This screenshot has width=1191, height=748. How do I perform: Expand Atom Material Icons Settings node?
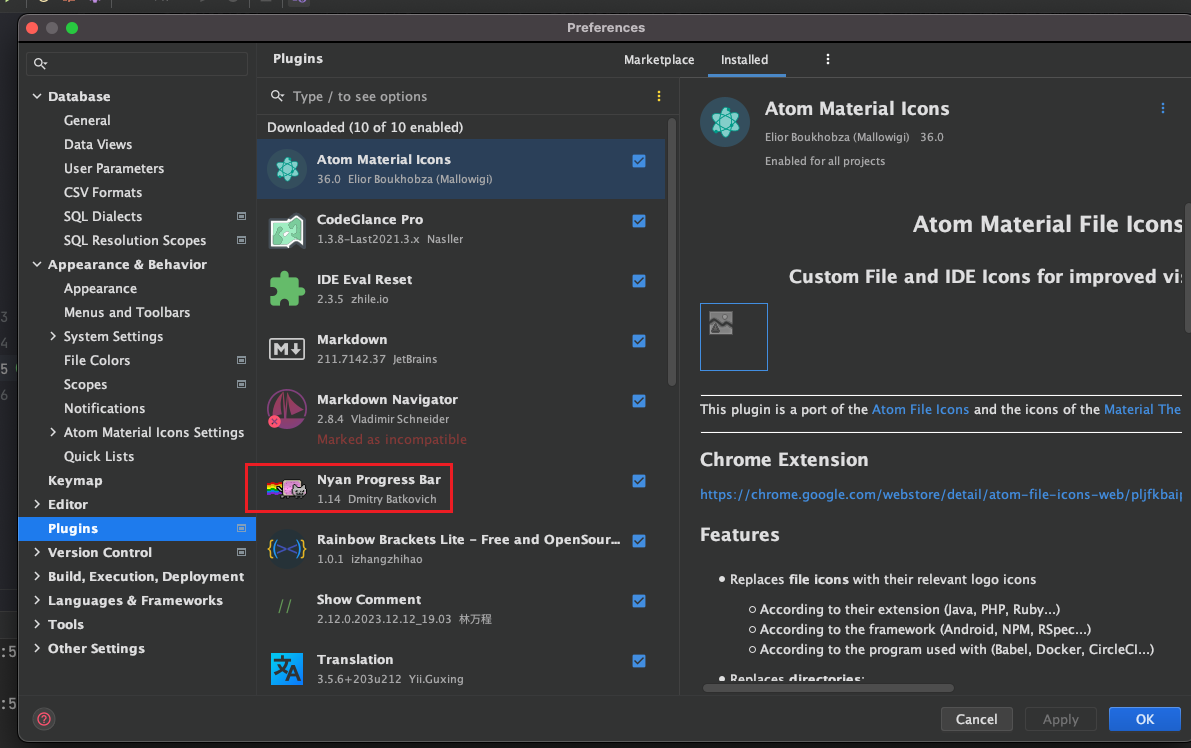(x=52, y=431)
